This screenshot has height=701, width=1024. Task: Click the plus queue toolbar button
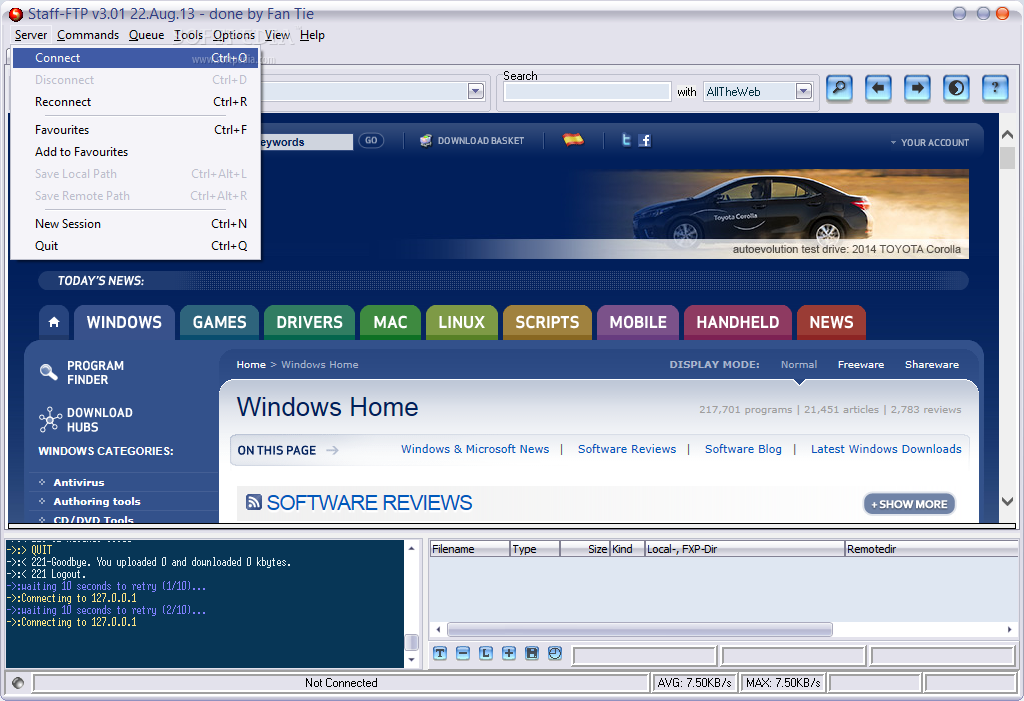(509, 653)
